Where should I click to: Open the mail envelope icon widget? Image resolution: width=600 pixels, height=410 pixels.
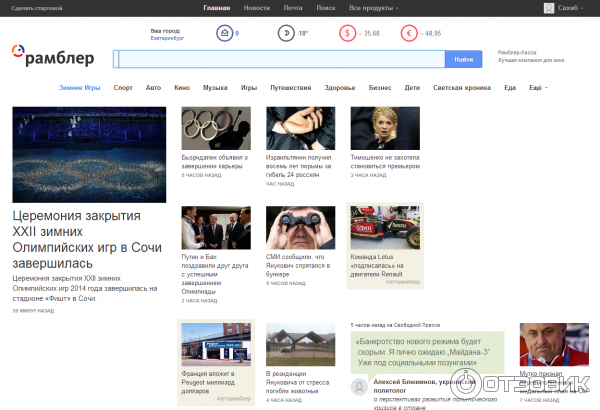pyautogui.click(x=227, y=33)
